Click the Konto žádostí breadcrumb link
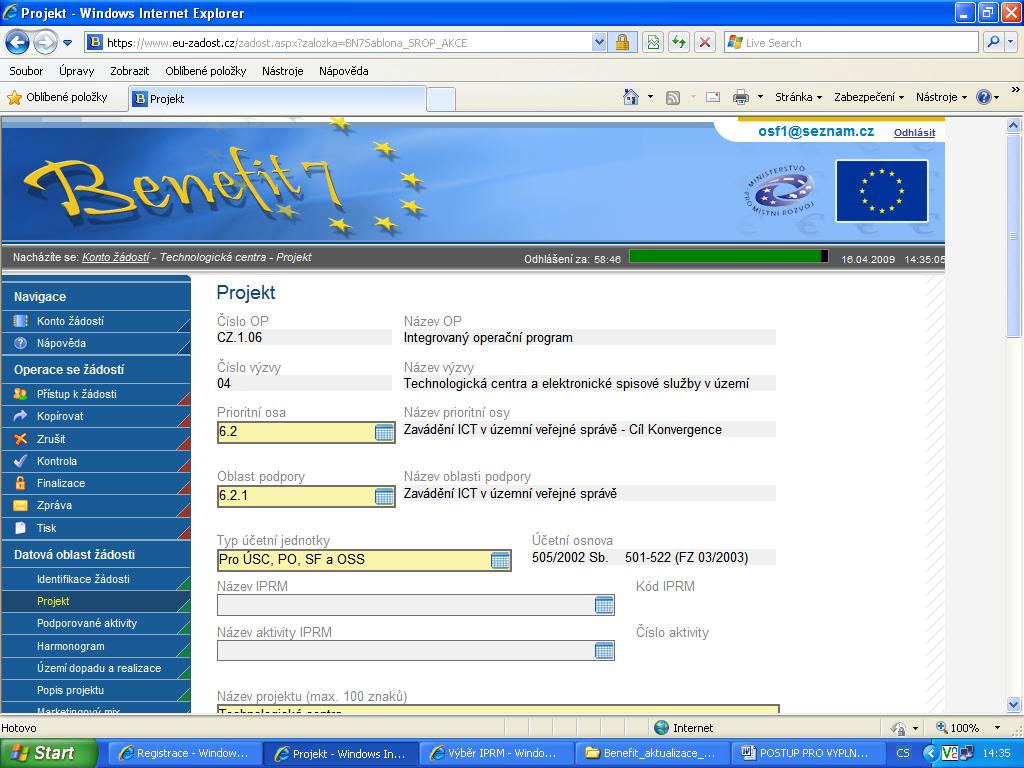This screenshot has height=768, width=1024. pos(116,257)
